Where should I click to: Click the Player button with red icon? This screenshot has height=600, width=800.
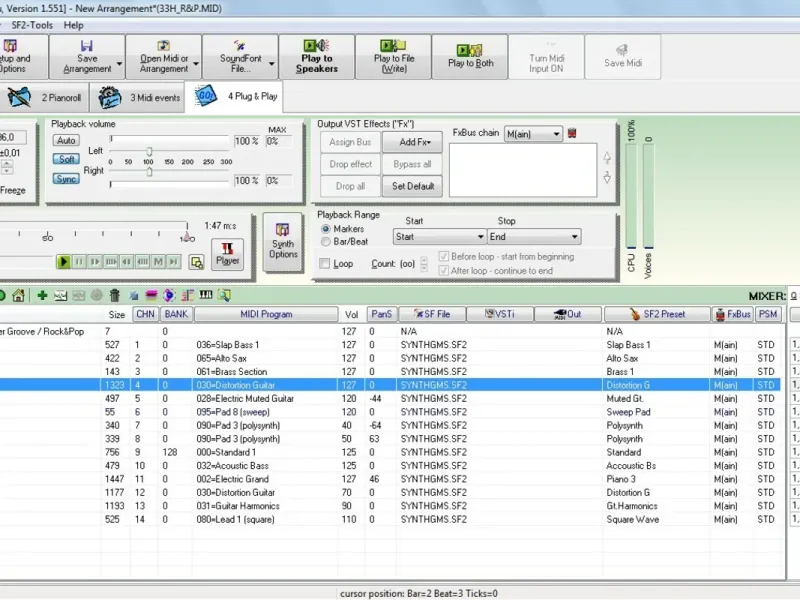pos(228,253)
